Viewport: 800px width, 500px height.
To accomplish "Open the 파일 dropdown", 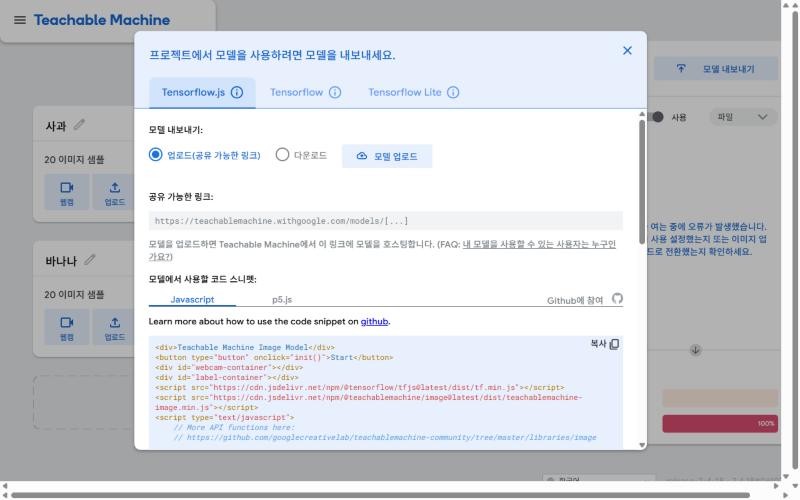I will 743,117.
